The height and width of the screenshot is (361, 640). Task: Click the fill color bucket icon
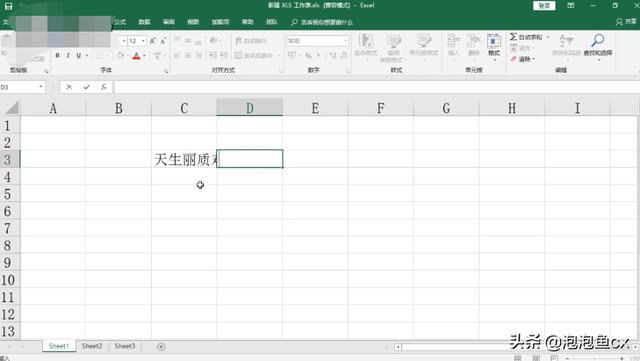click(120, 55)
